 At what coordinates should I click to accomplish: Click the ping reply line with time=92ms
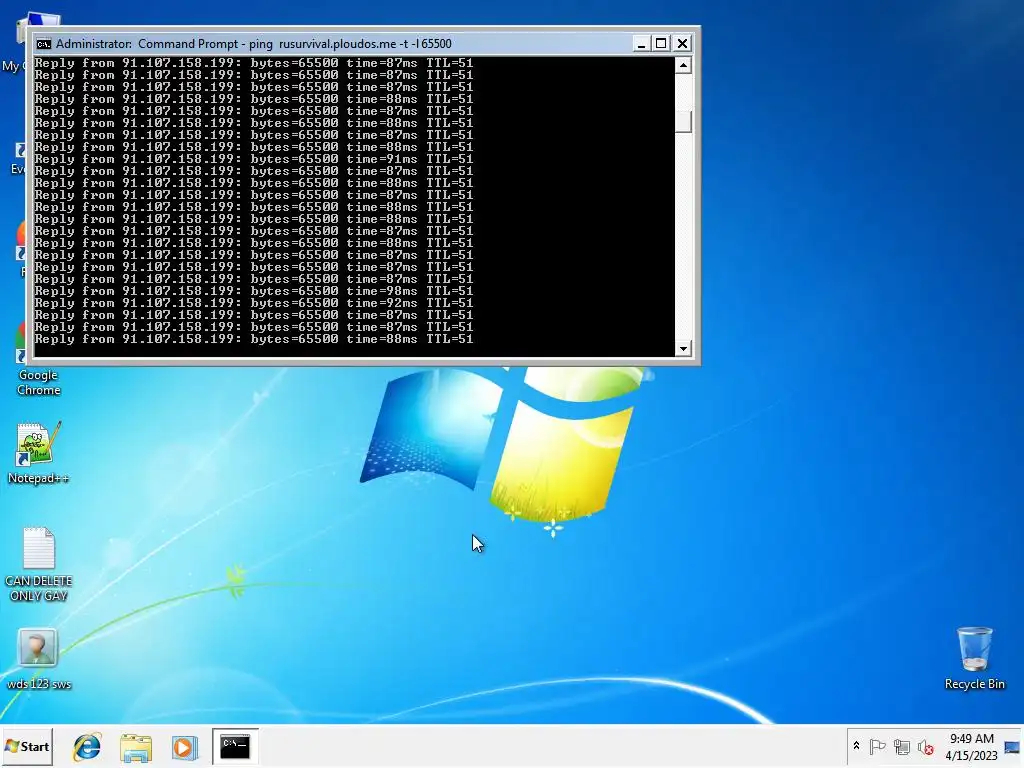(253, 303)
